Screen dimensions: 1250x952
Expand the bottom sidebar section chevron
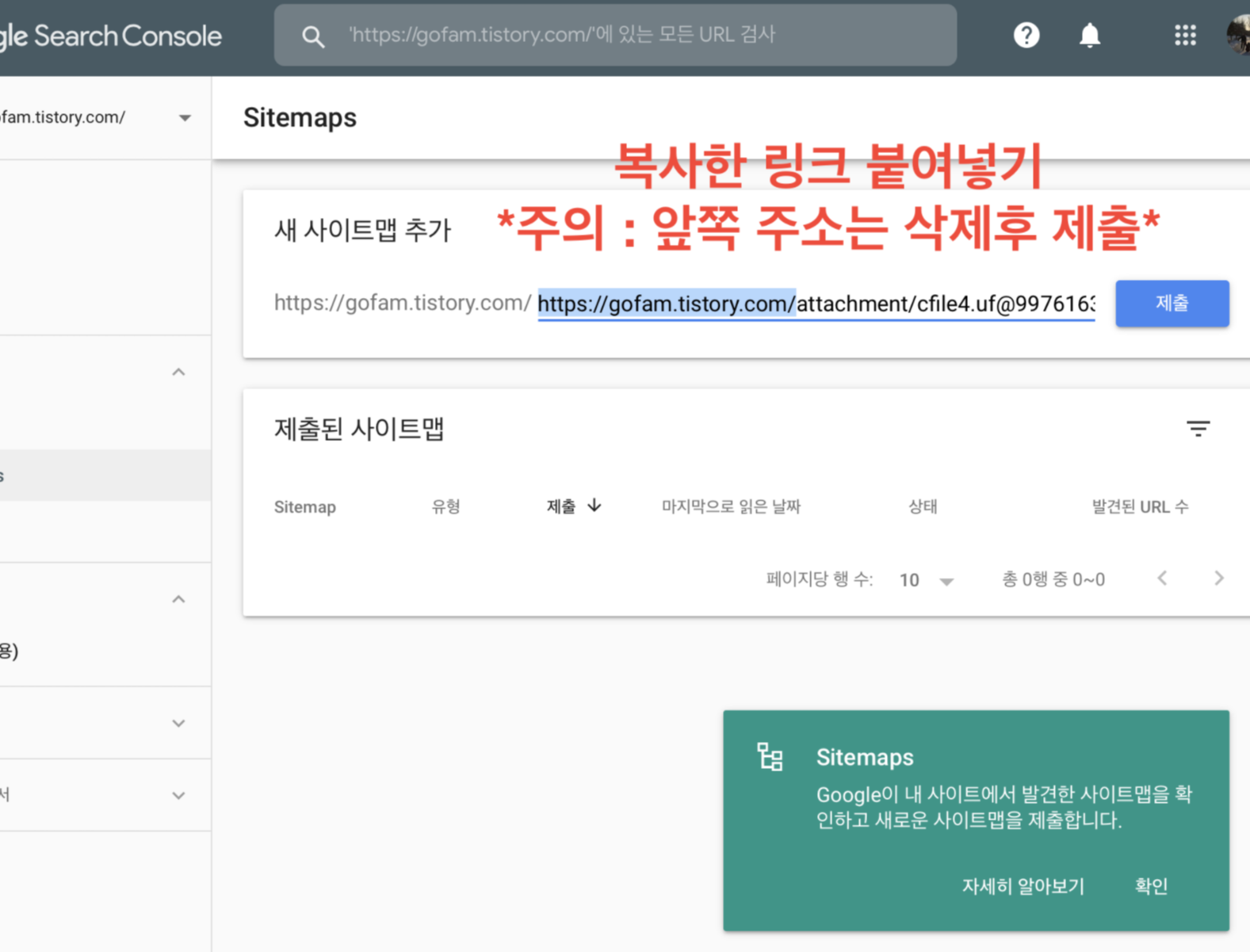tap(178, 795)
